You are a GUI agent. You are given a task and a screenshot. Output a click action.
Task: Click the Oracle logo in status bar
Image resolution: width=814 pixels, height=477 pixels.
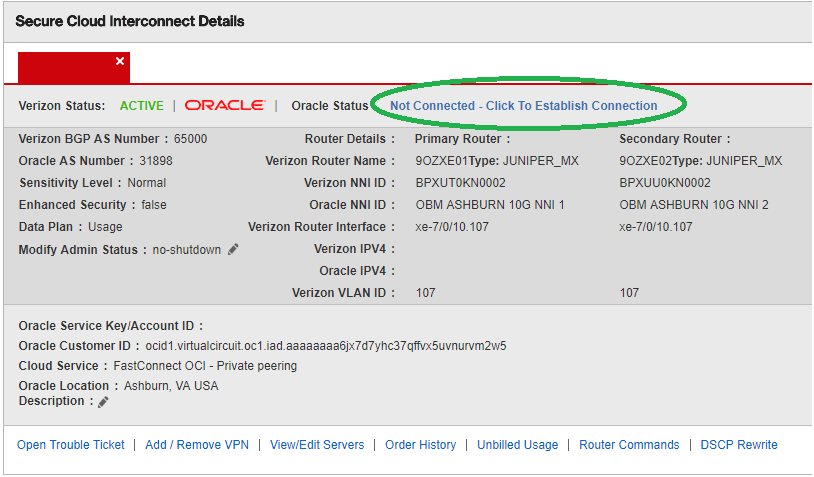(x=224, y=105)
